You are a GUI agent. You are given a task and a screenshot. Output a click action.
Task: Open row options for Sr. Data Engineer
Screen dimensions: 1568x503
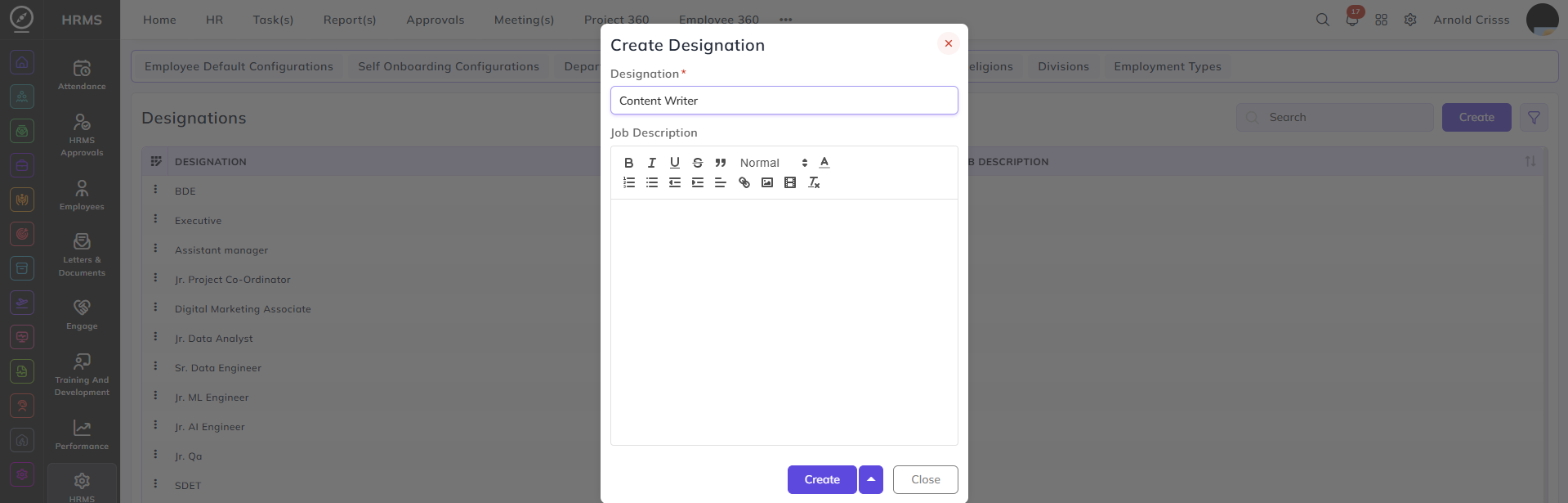point(155,366)
